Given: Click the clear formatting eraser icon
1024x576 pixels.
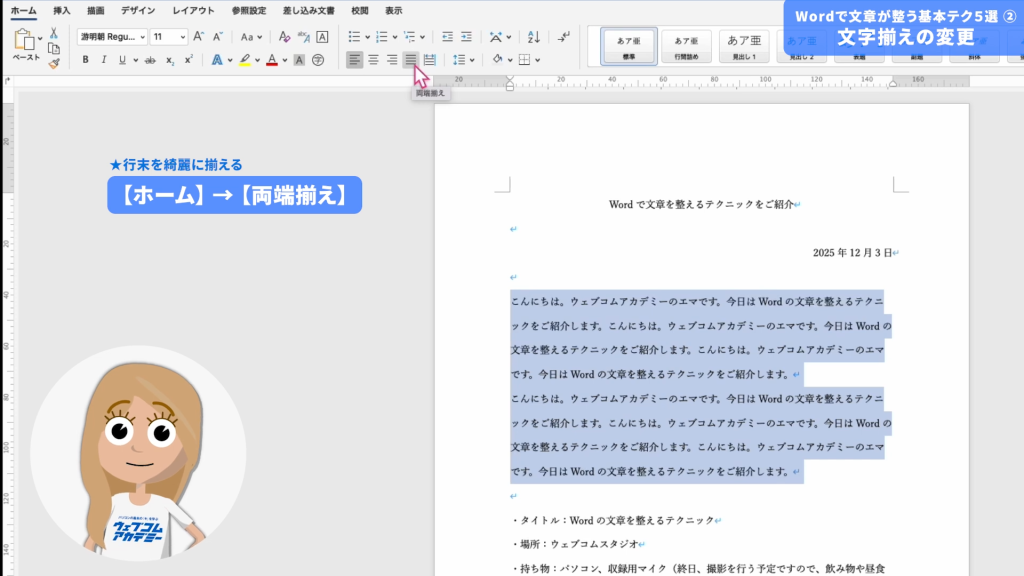Looking at the screenshot, I should tap(285, 37).
